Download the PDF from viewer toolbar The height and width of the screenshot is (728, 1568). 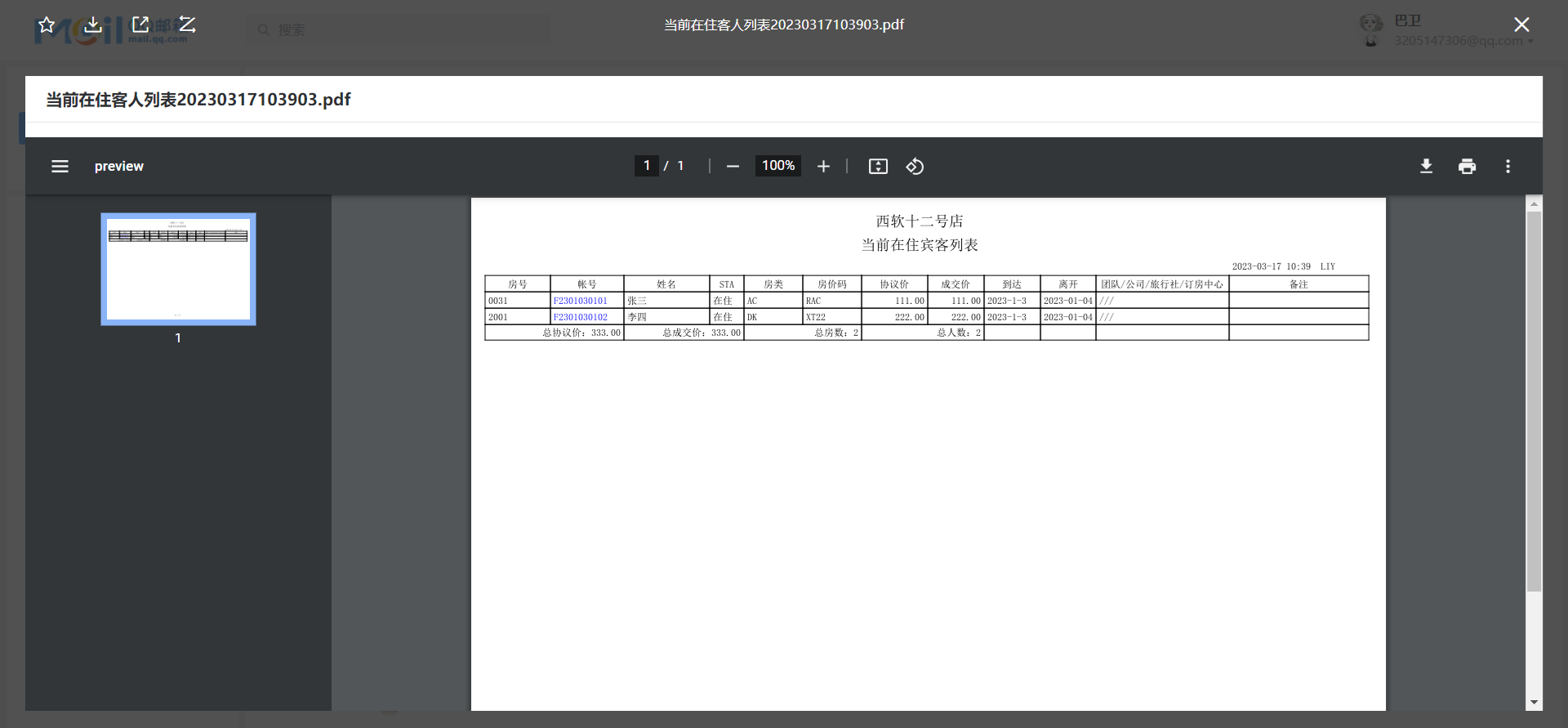point(1426,166)
